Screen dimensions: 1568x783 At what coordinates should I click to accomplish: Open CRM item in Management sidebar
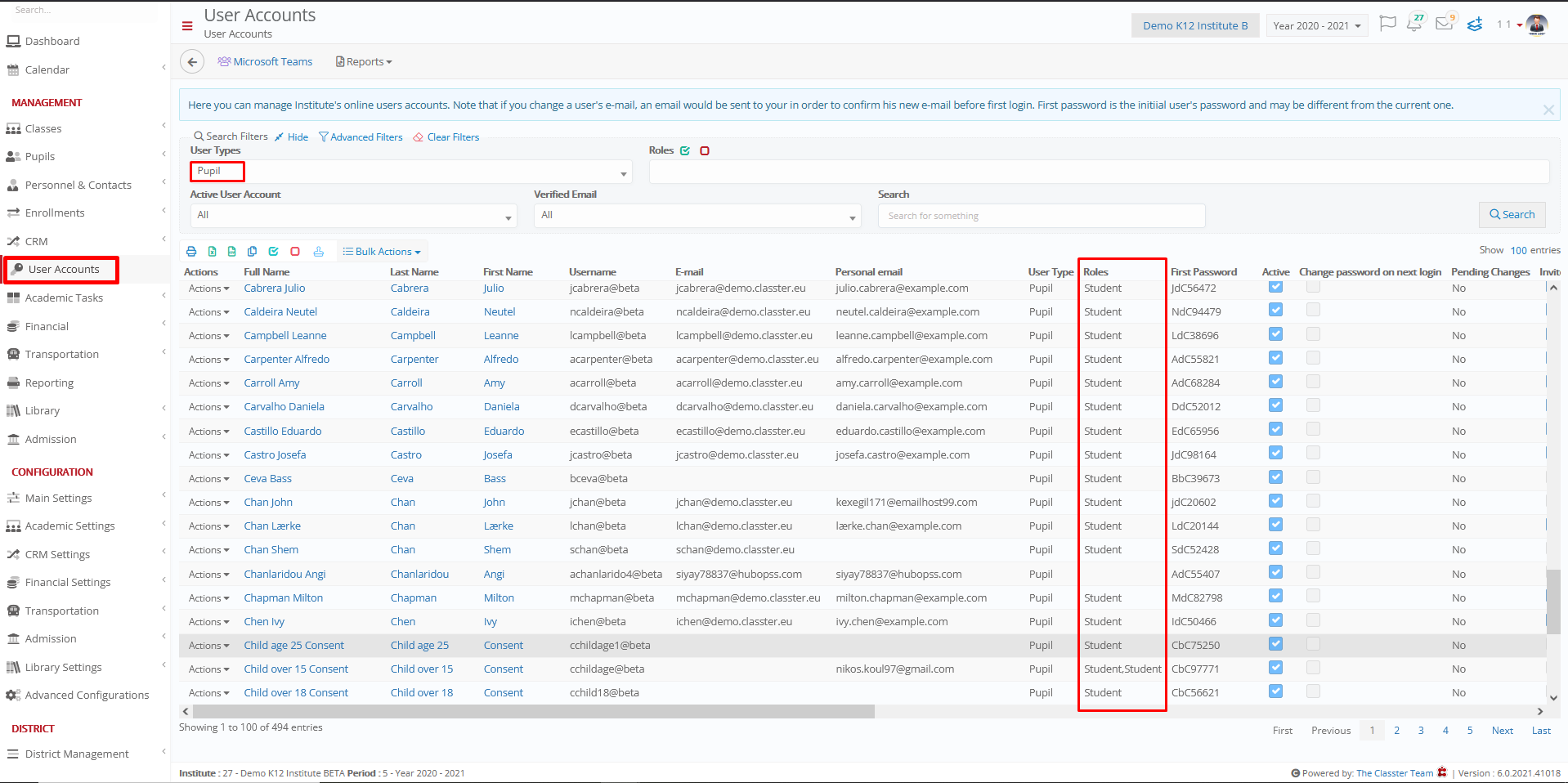37,241
